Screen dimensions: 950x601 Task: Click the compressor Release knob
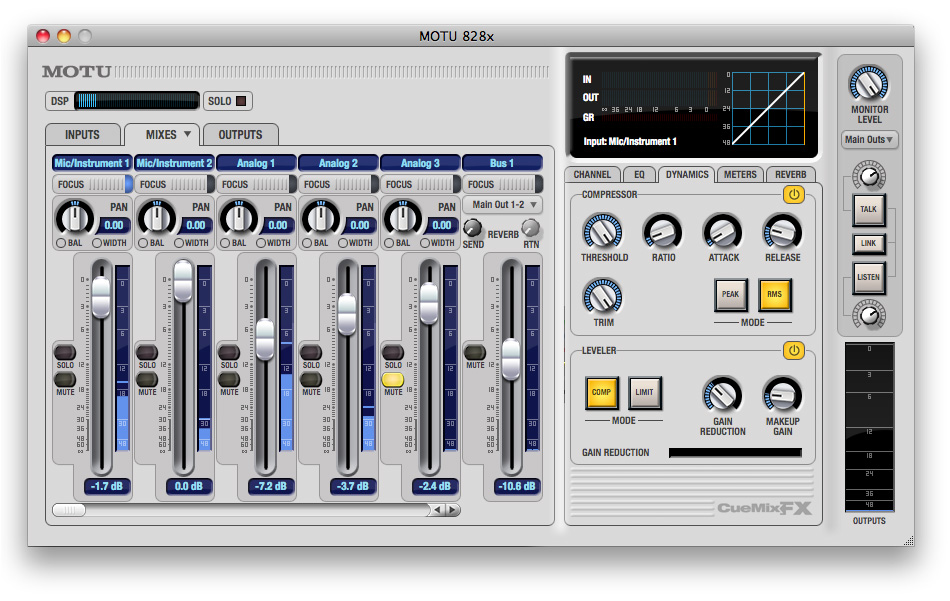(x=782, y=233)
